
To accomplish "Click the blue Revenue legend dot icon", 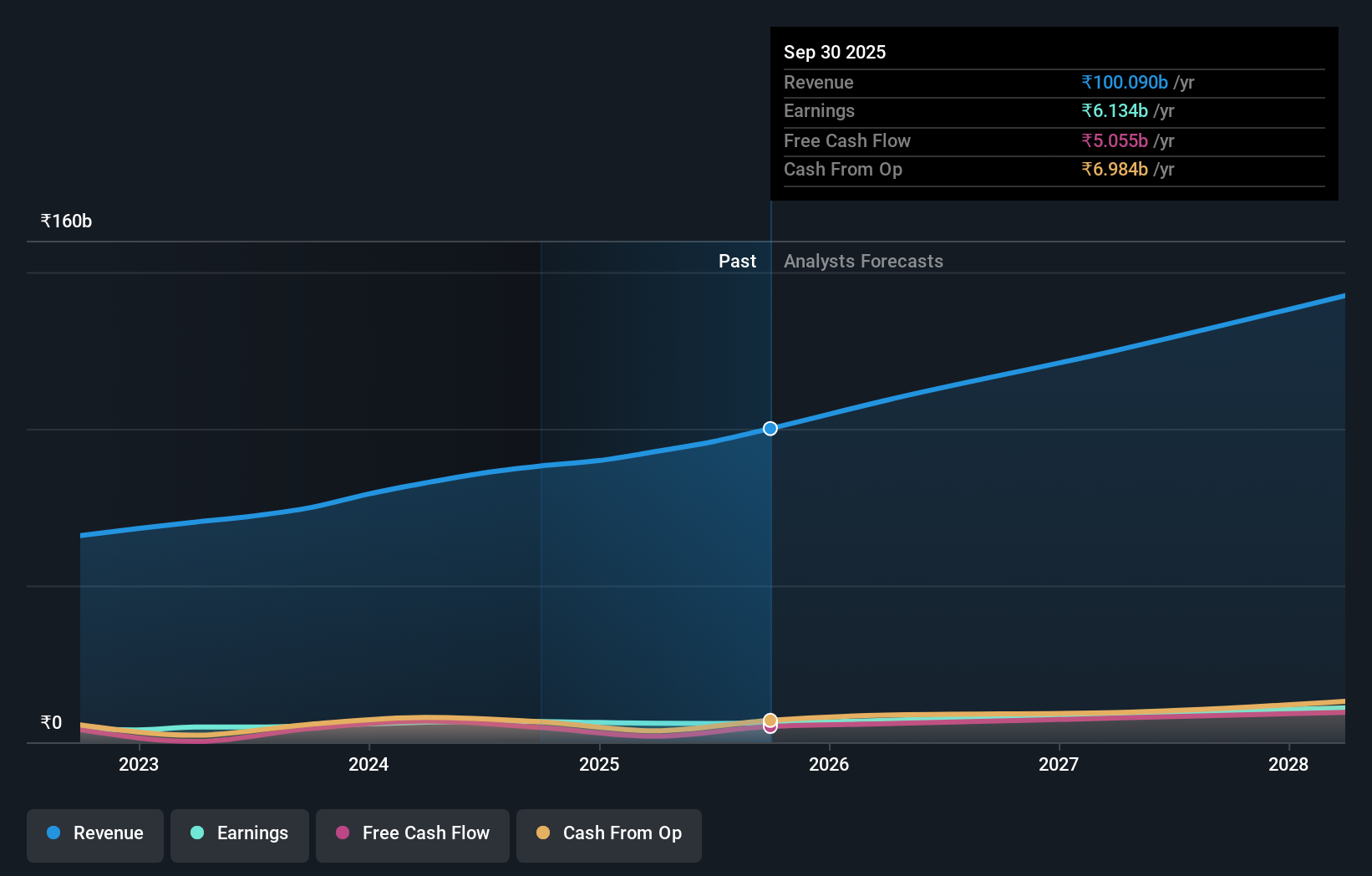I will coord(55,833).
